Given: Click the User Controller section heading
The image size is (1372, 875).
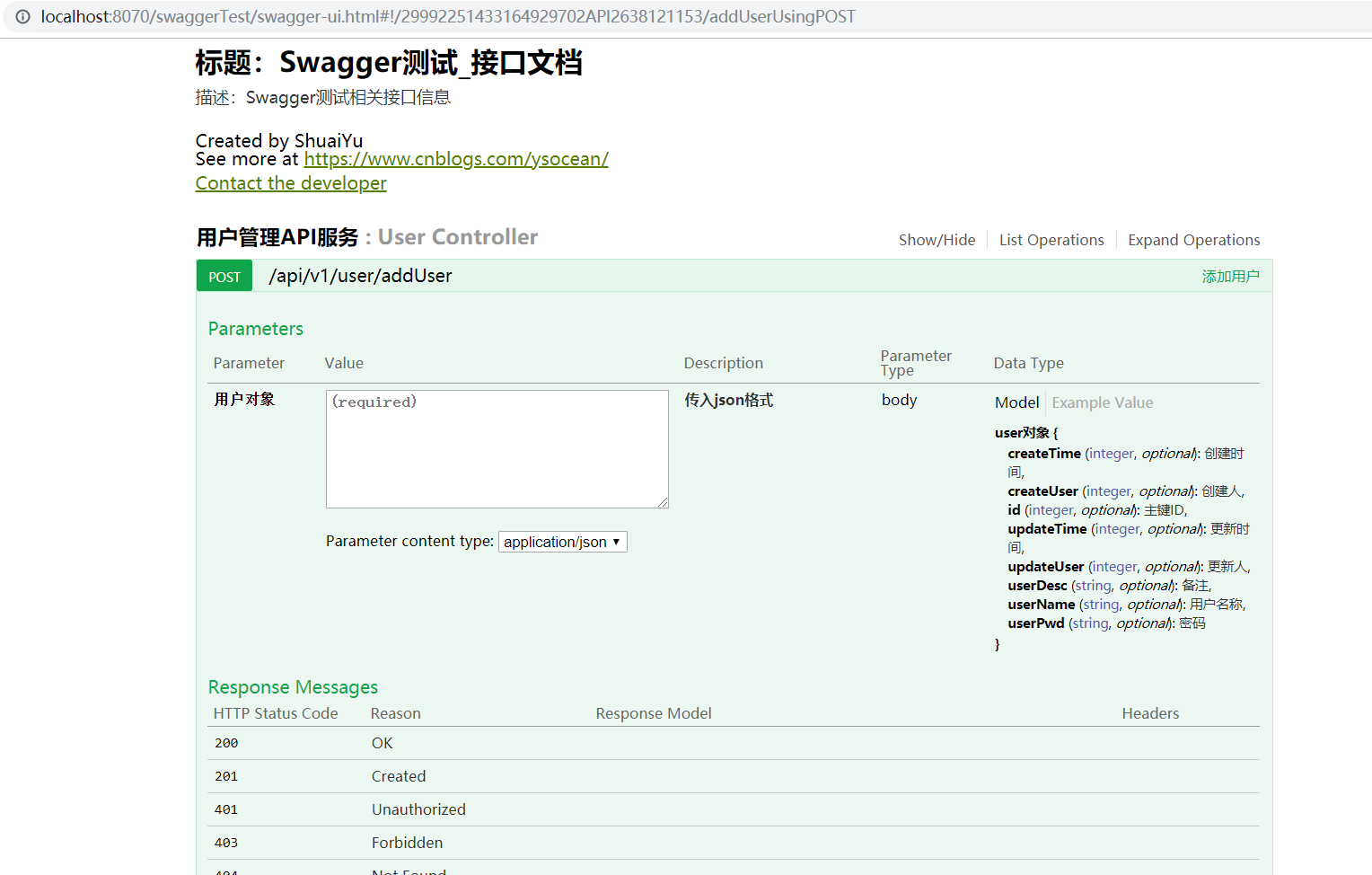Looking at the screenshot, I should [x=458, y=237].
